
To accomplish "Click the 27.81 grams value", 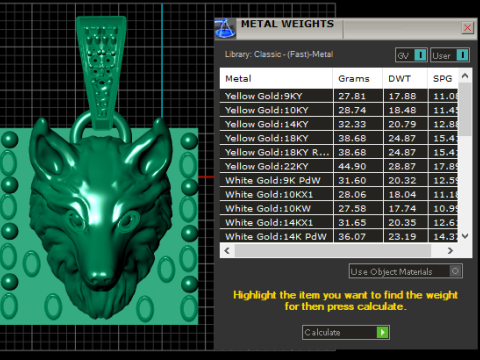I will 352,96.
